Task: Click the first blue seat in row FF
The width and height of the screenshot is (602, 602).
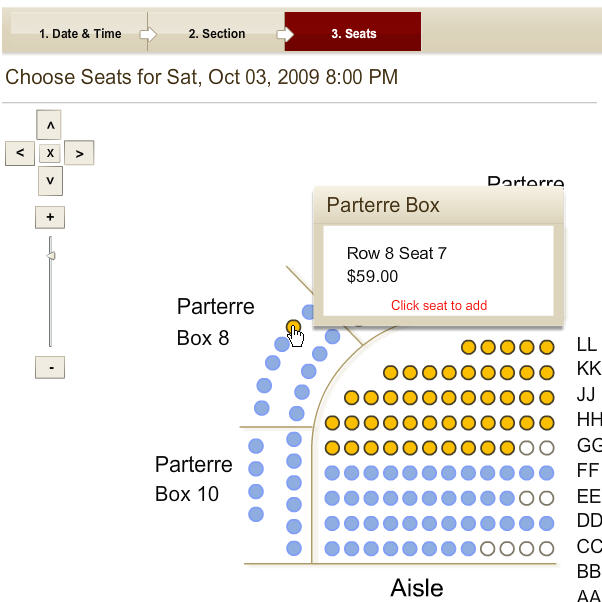Action: pyautogui.click(x=332, y=473)
